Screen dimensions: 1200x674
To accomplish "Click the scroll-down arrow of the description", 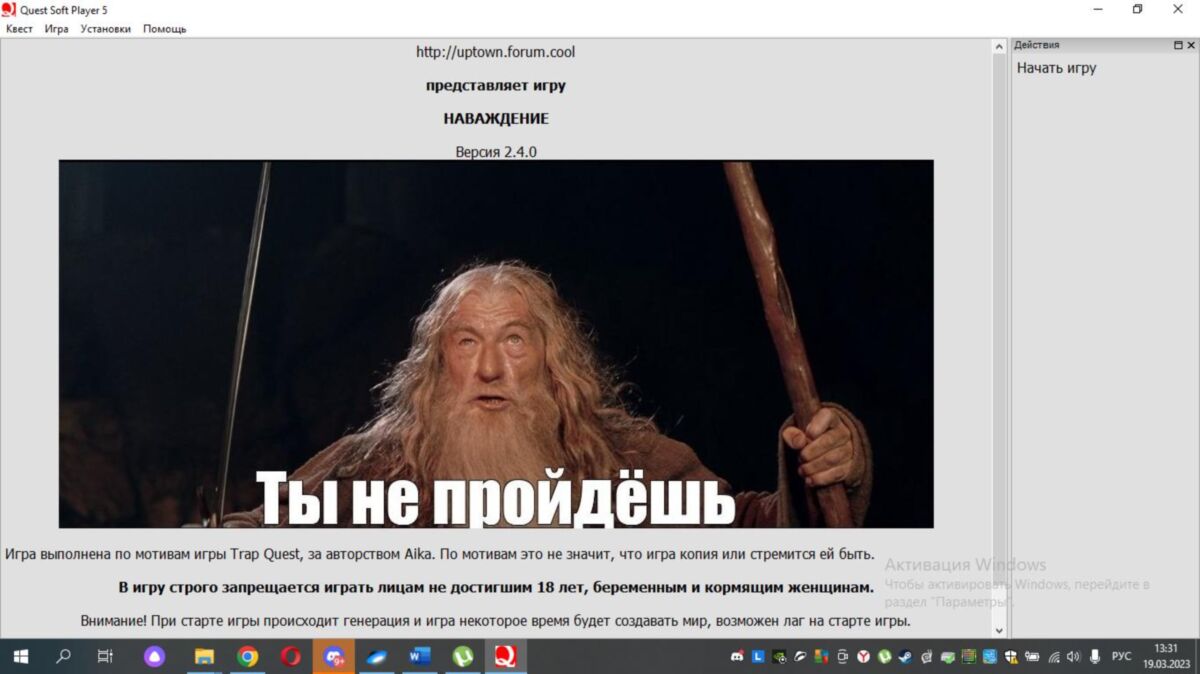I will [999, 630].
